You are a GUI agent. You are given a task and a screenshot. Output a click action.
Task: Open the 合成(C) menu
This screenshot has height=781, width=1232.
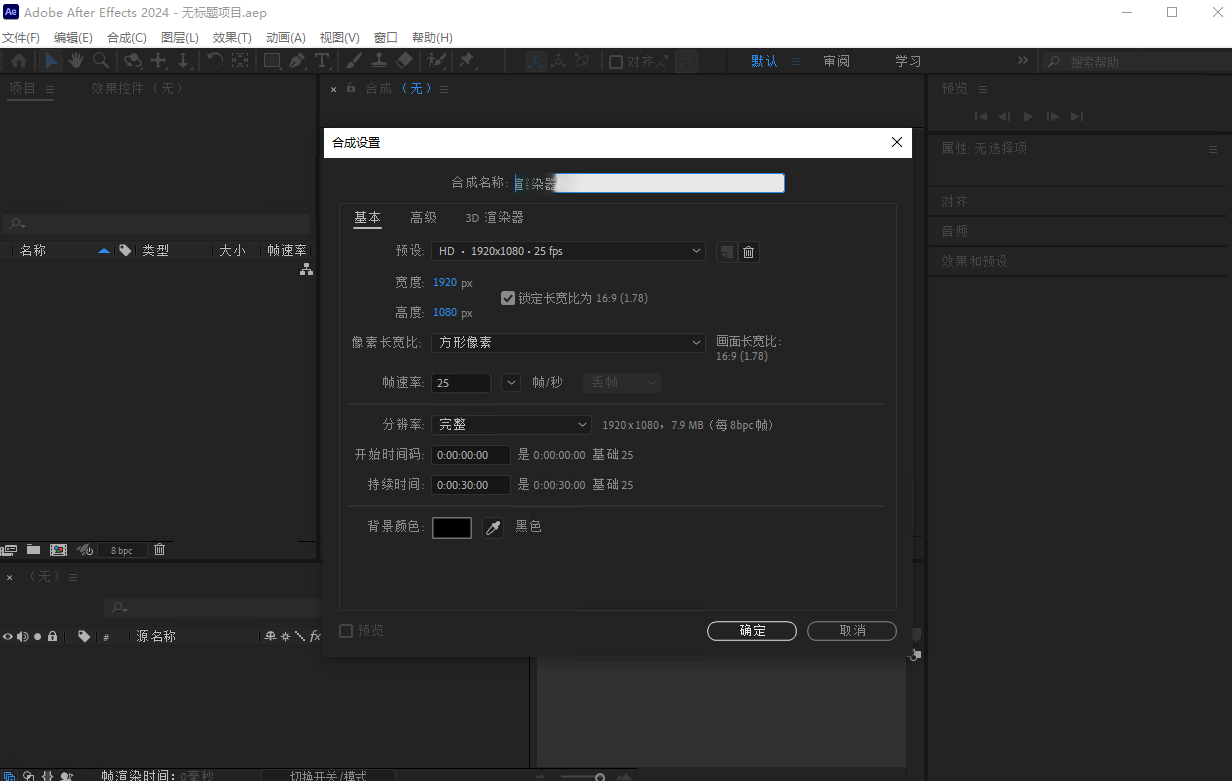click(x=127, y=37)
